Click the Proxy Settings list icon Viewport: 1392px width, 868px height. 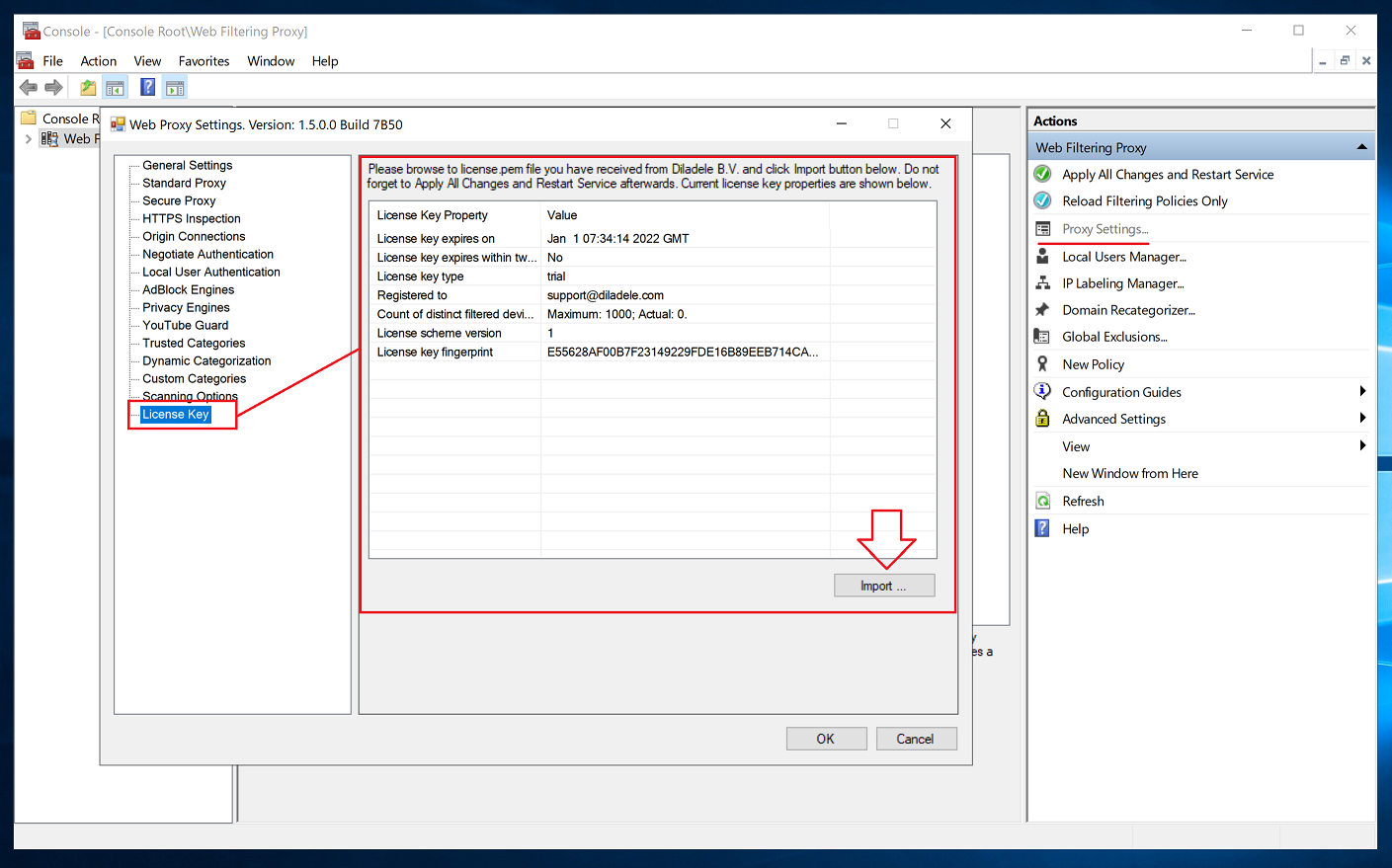point(1042,229)
